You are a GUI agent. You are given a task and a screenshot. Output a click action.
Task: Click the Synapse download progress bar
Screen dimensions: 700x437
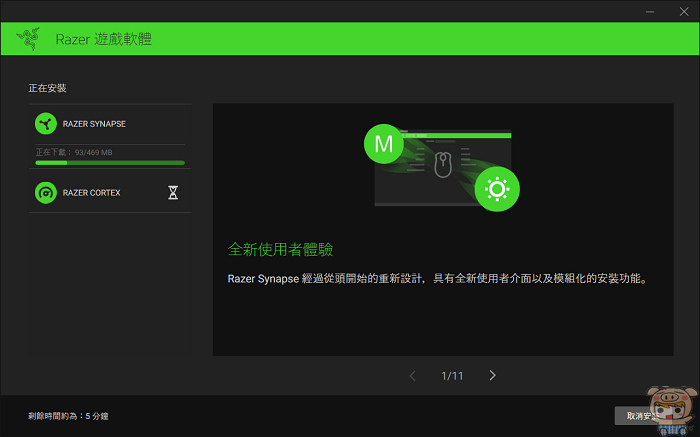pyautogui.click(x=110, y=163)
